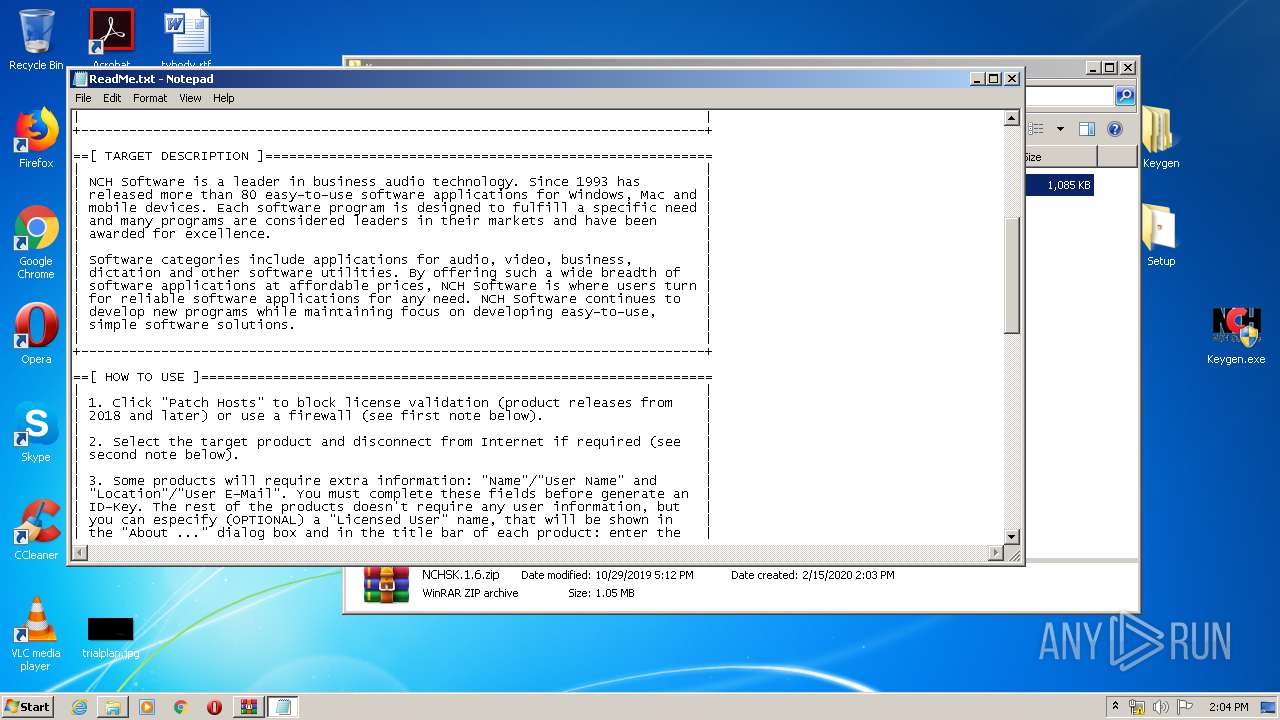Open Explorer help question mark icon
Viewport: 1280px width, 720px height.
[x=1115, y=129]
